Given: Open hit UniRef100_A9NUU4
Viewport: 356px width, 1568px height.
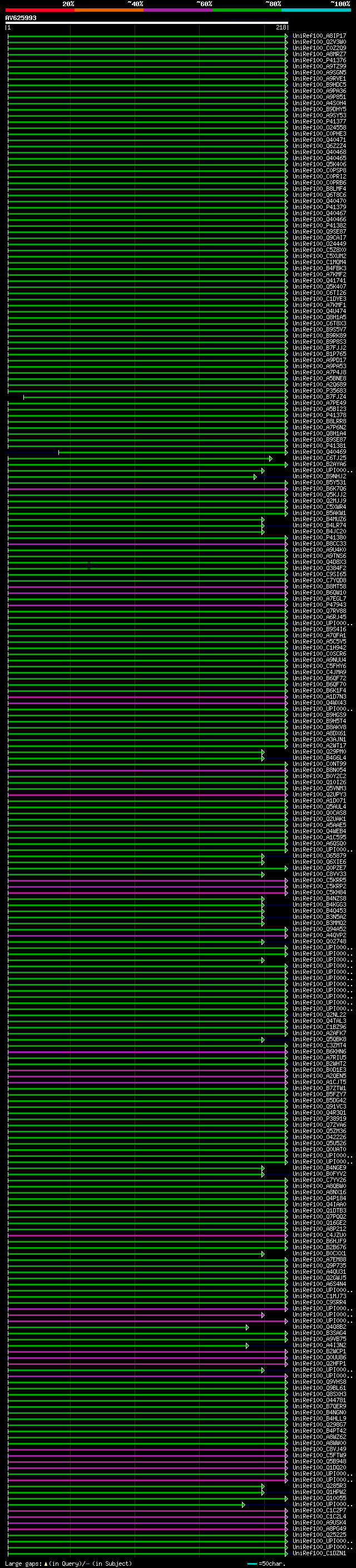Looking at the screenshot, I should tap(319, 660).
